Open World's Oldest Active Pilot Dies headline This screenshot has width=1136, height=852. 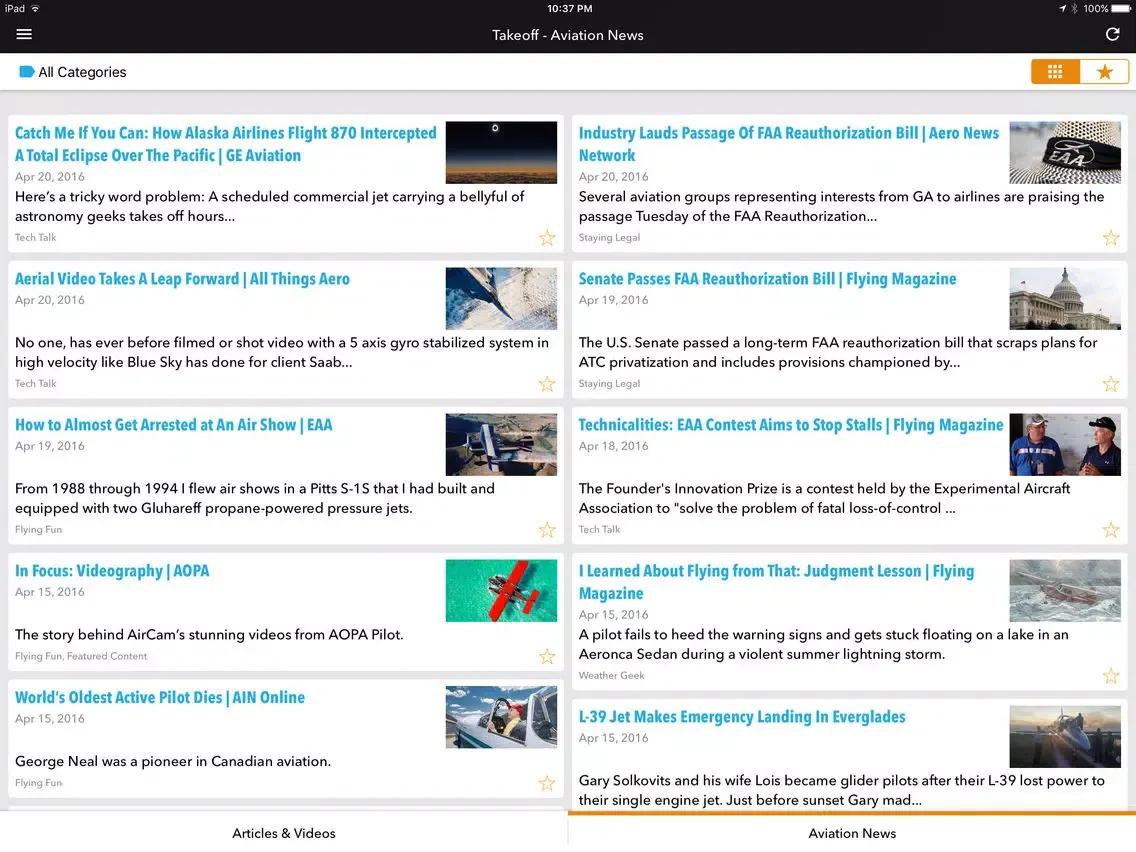159,697
